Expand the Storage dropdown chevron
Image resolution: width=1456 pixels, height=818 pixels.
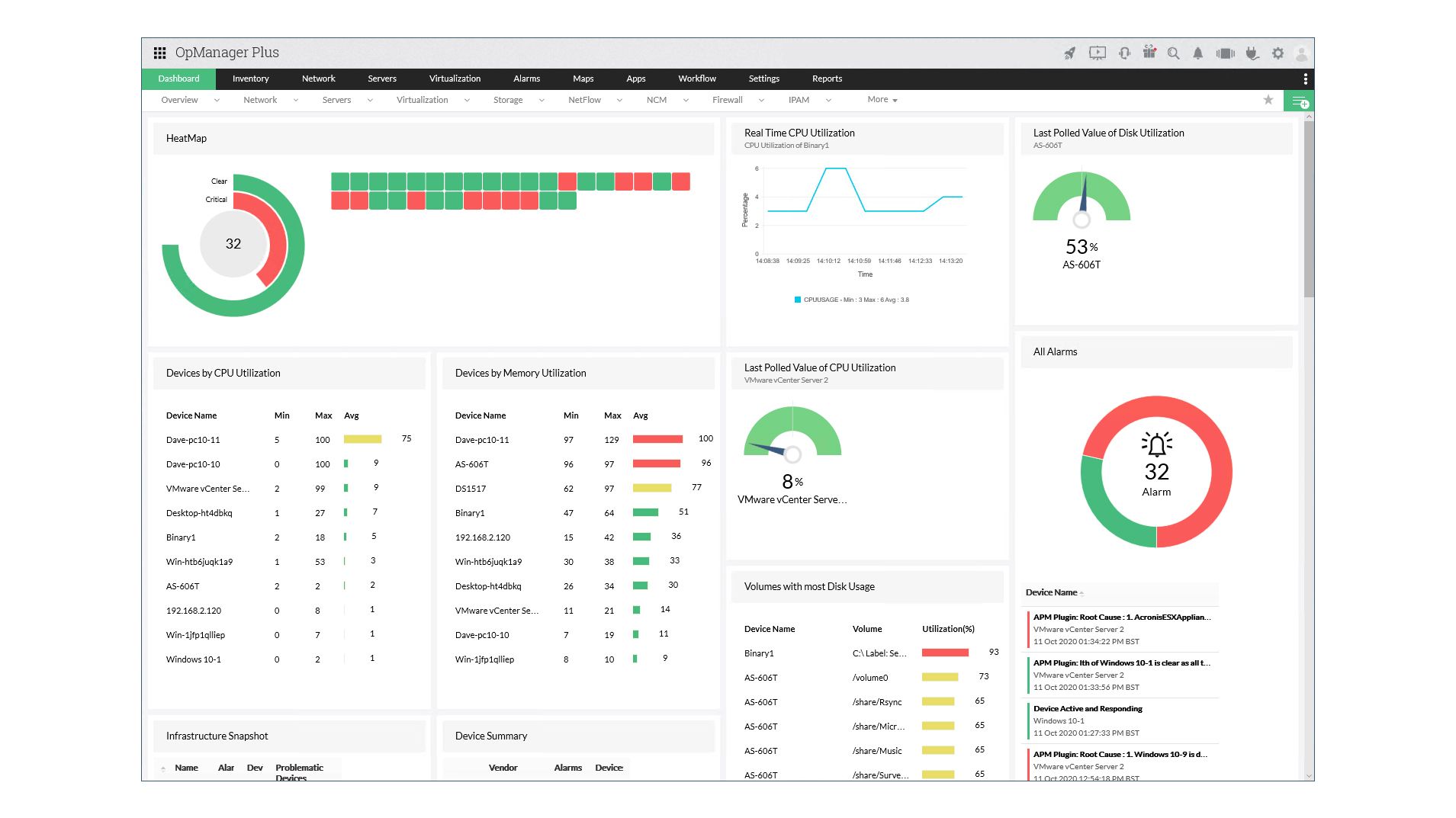coord(542,101)
